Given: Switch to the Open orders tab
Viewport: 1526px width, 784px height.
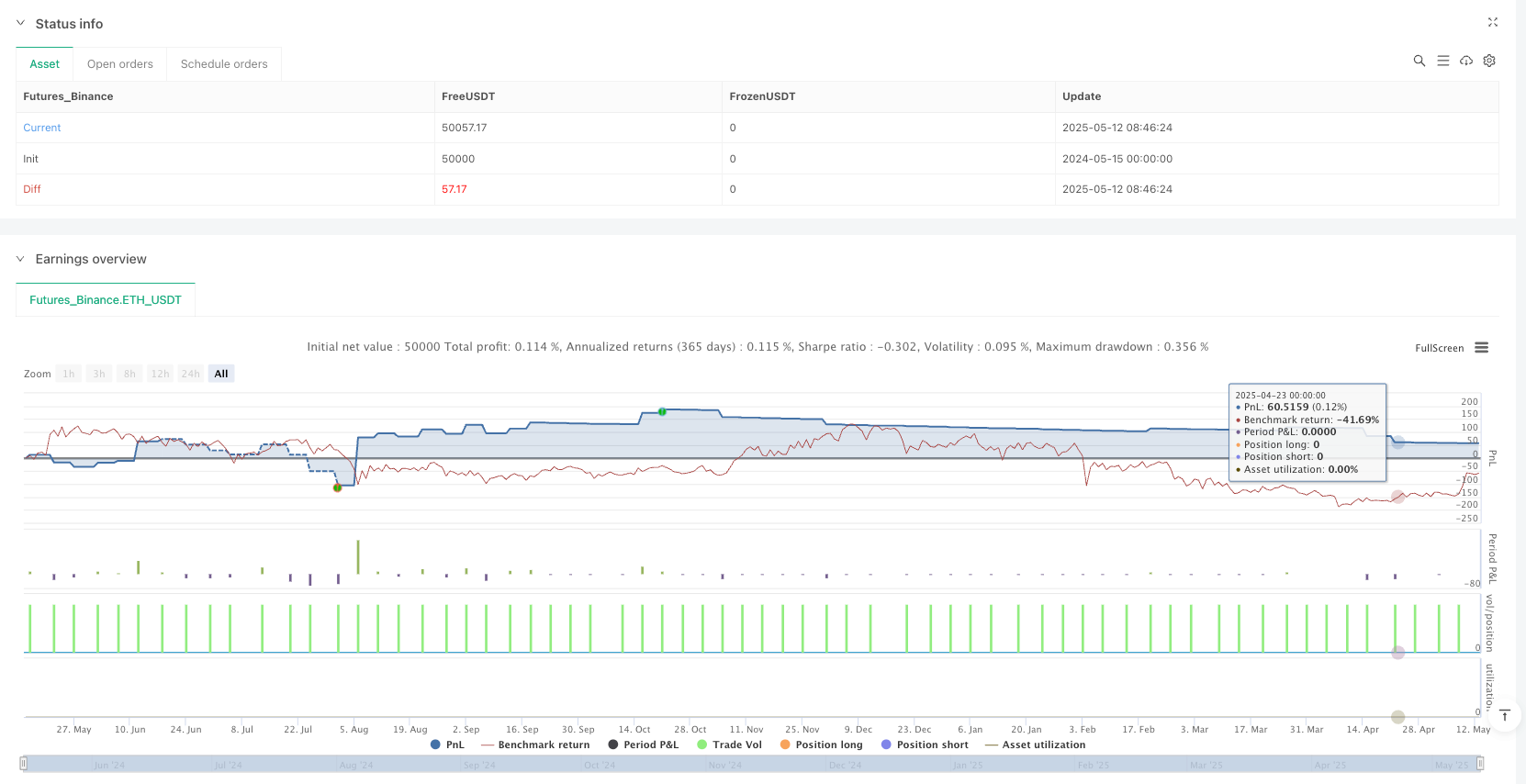Looking at the screenshot, I should (120, 64).
